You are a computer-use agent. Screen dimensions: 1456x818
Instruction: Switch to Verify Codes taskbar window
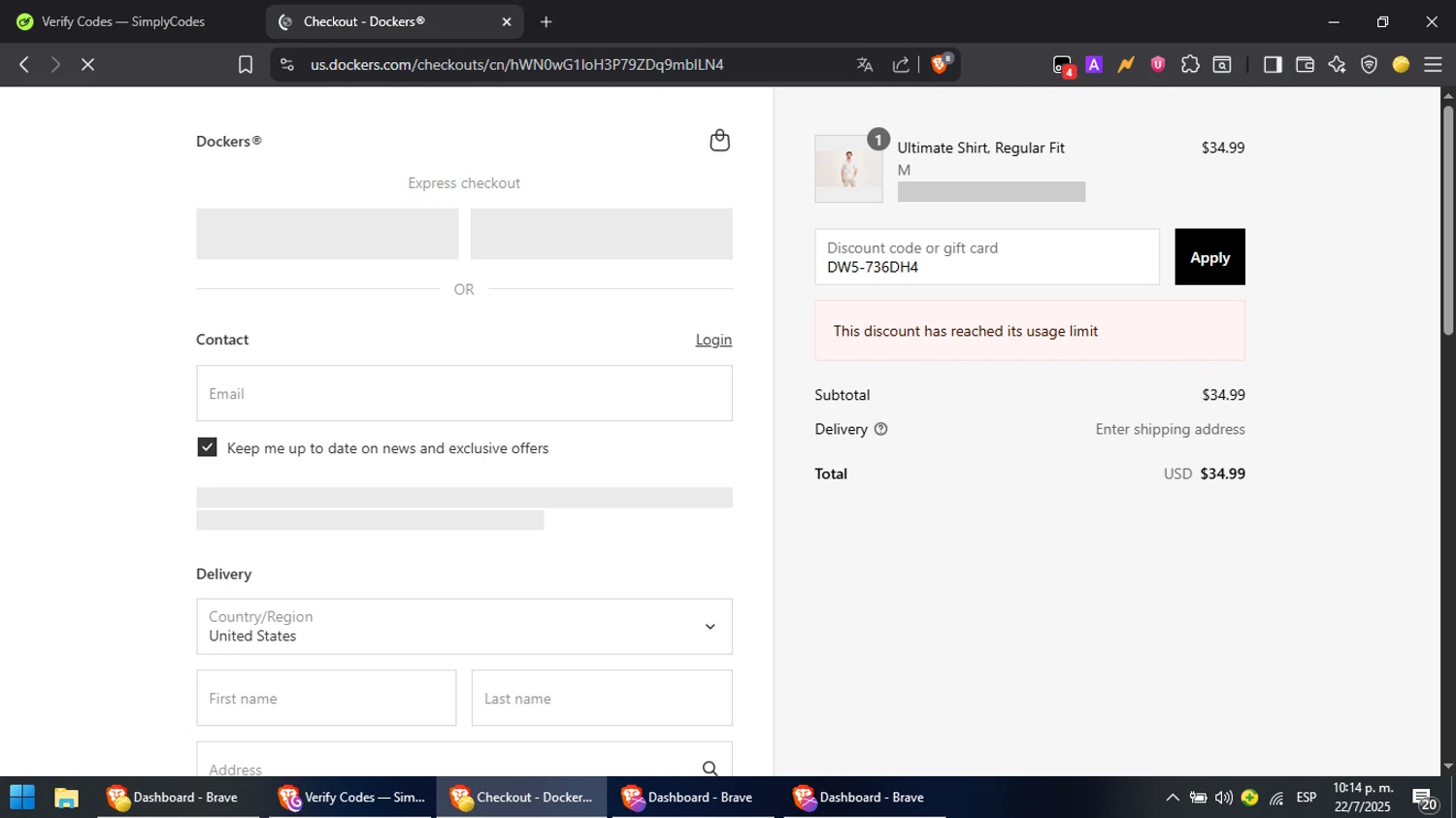coord(350,798)
